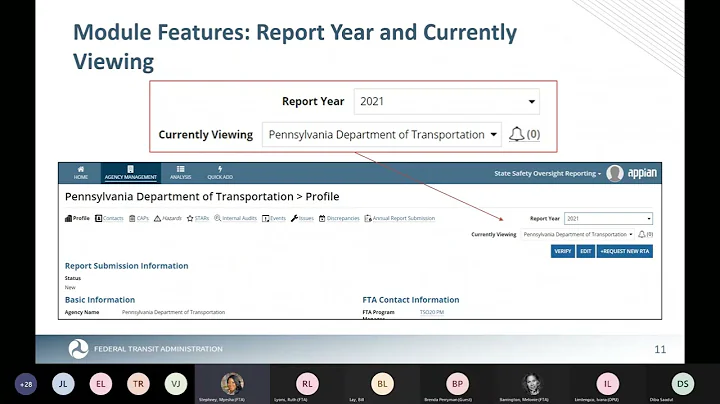Select participant avatar TR
This screenshot has width=720, height=404.
click(138, 384)
